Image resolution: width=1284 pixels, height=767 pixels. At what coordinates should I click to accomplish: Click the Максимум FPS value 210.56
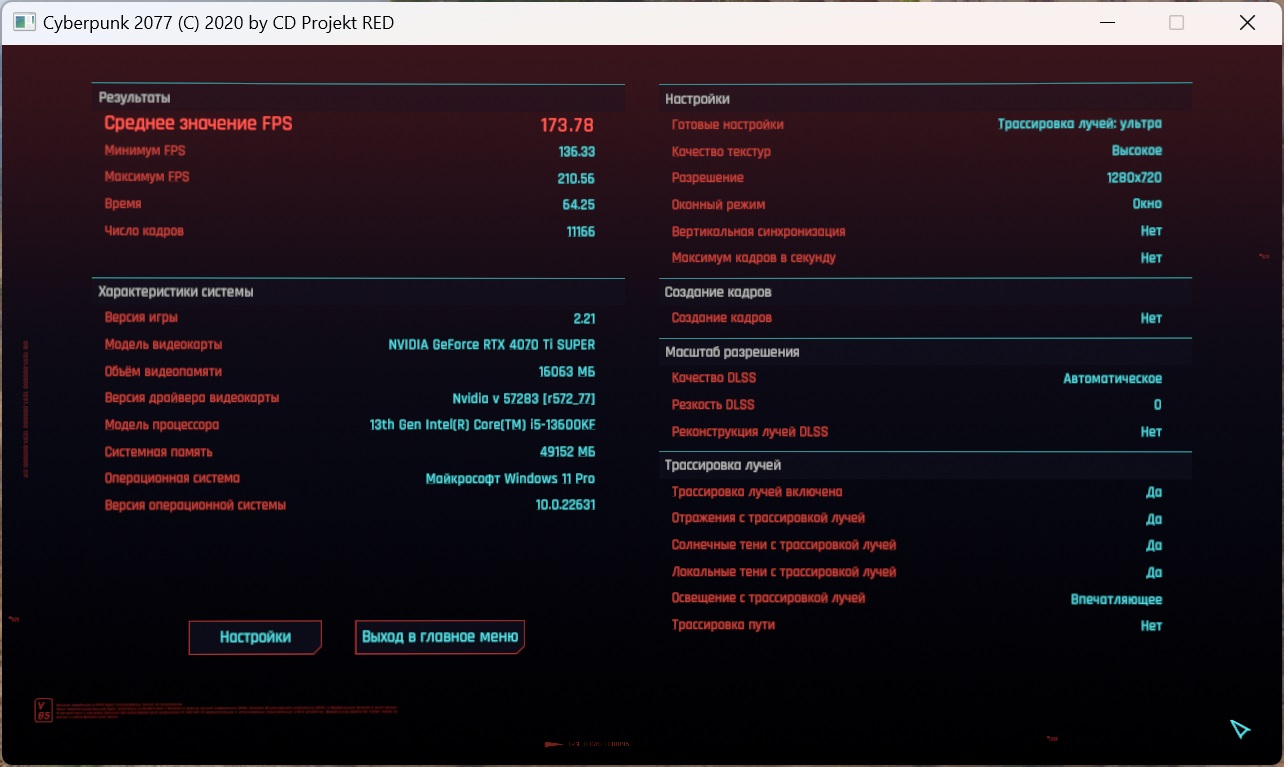coord(576,179)
